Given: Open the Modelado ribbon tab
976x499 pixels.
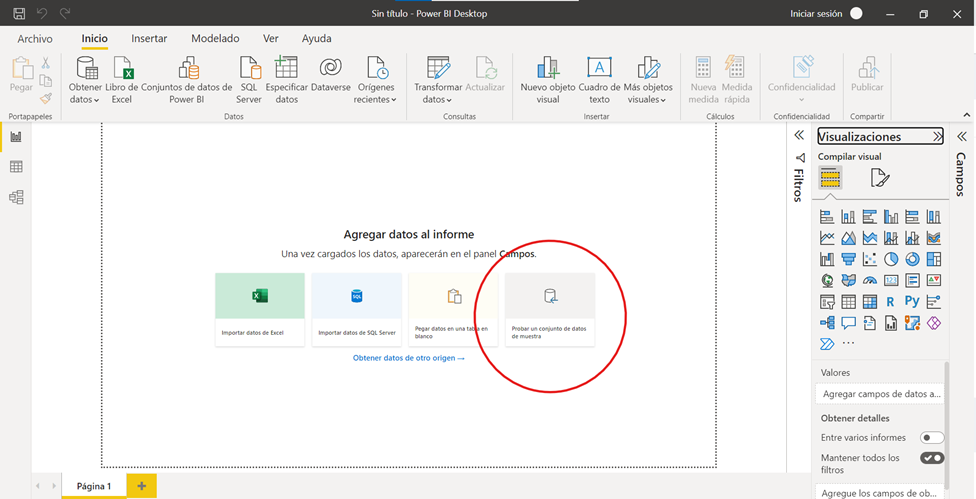Looking at the screenshot, I should [215, 39].
